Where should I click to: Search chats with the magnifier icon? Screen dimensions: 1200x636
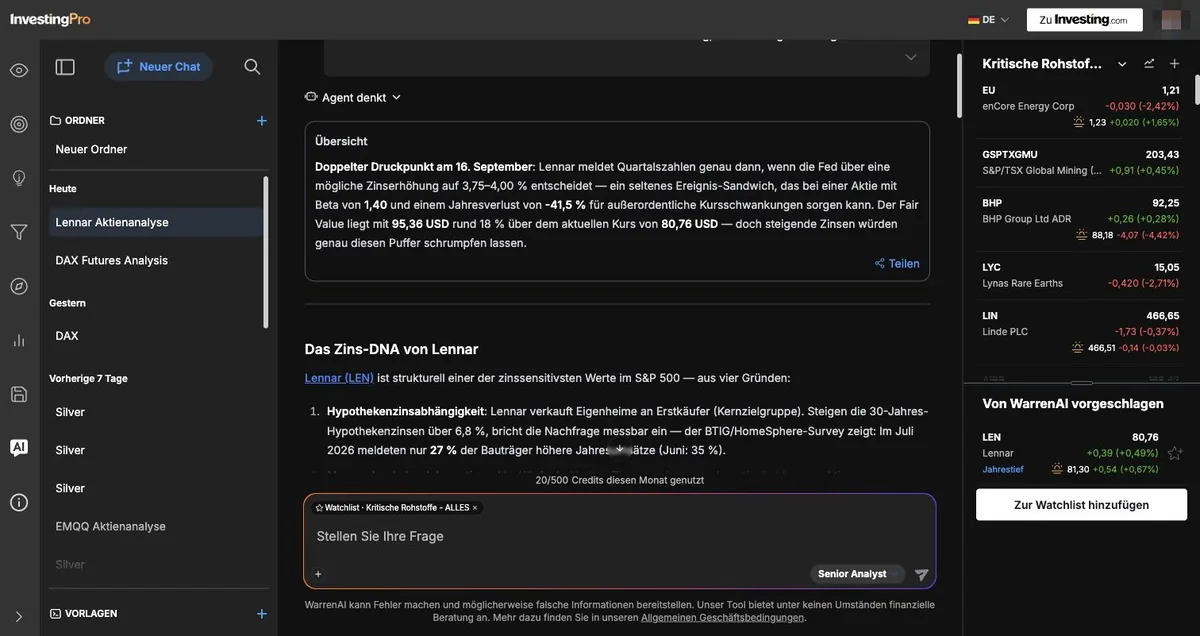pyautogui.click(x=252, y=67)
